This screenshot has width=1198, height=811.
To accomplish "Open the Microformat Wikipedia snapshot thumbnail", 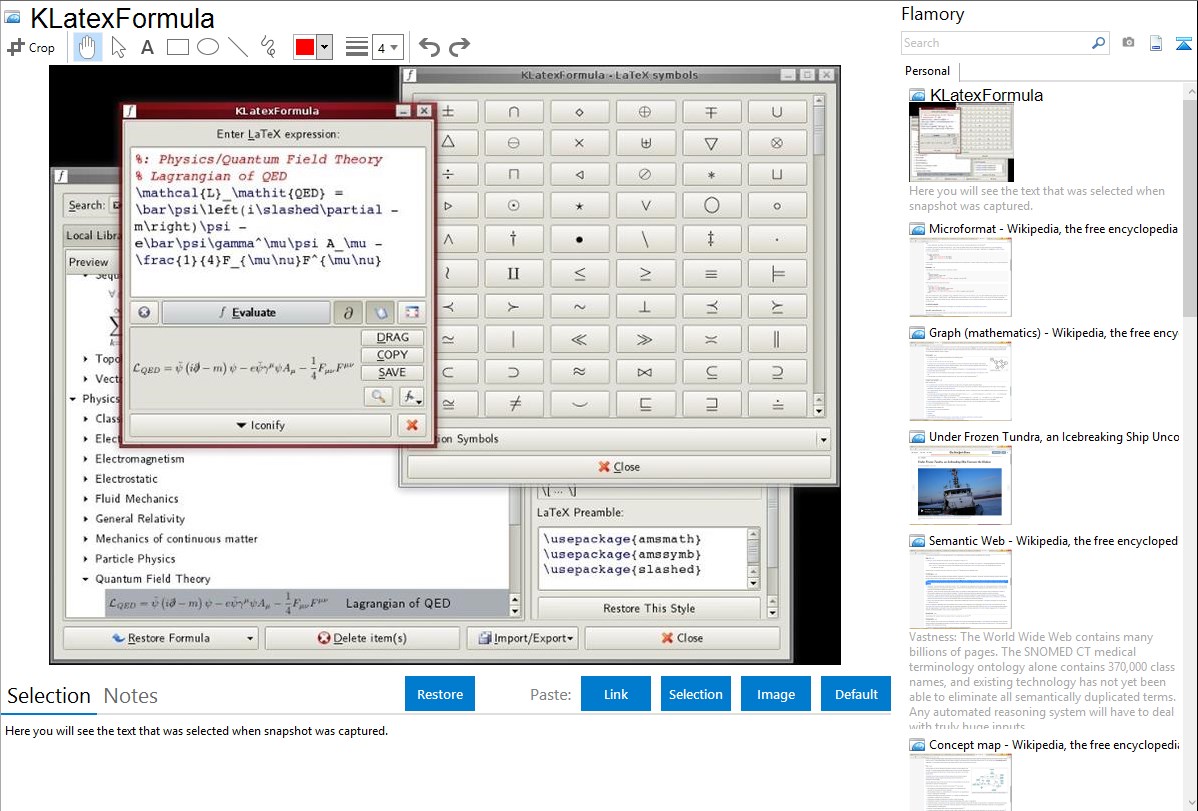I will (960, 277).
